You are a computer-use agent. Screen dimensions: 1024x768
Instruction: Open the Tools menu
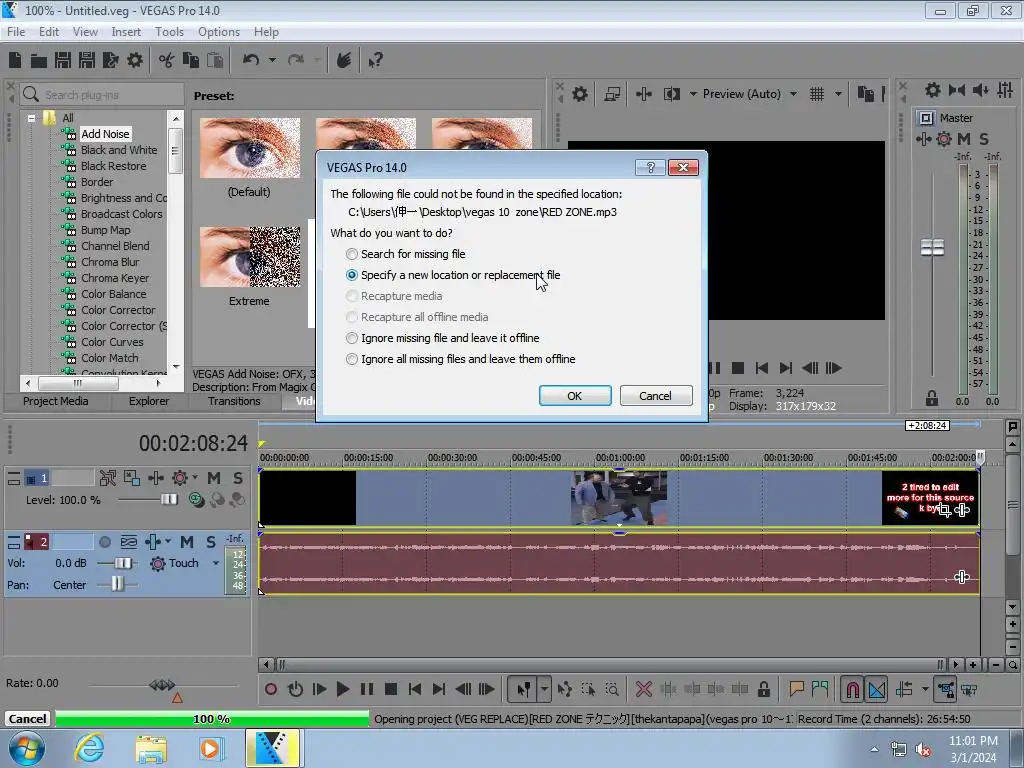tap(169, 31)
